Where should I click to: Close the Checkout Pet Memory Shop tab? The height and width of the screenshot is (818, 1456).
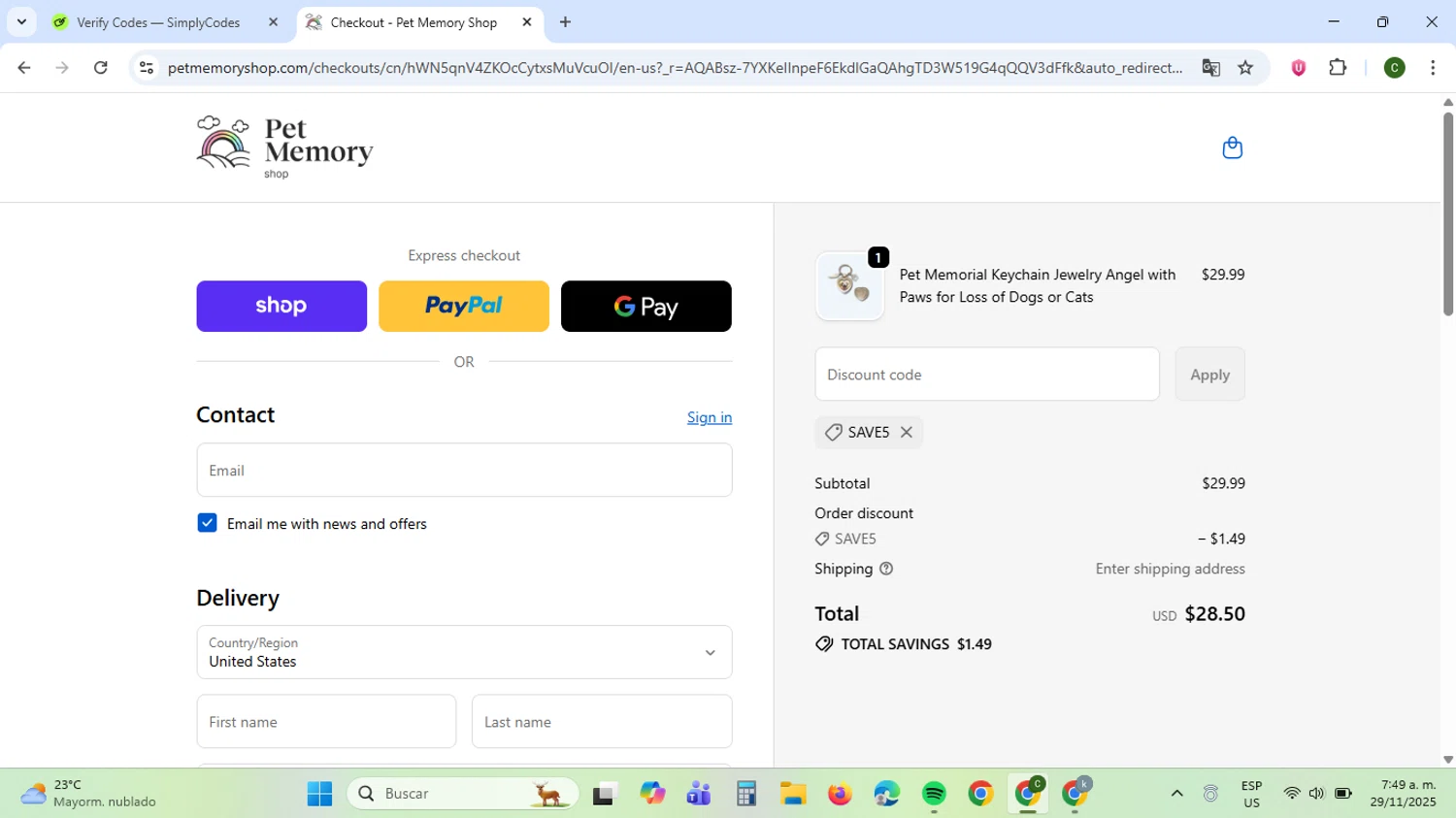pos(527,22)
